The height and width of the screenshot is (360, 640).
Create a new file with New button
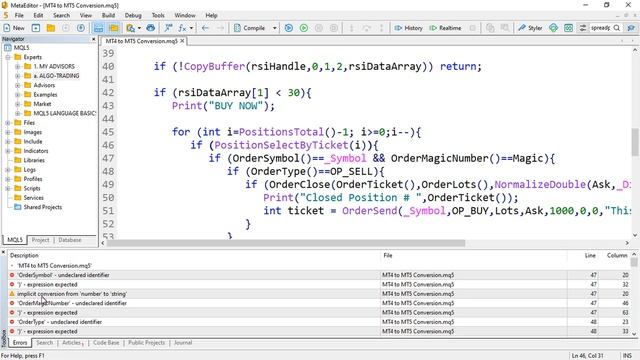pyautogui.click(x=14, y=28)
